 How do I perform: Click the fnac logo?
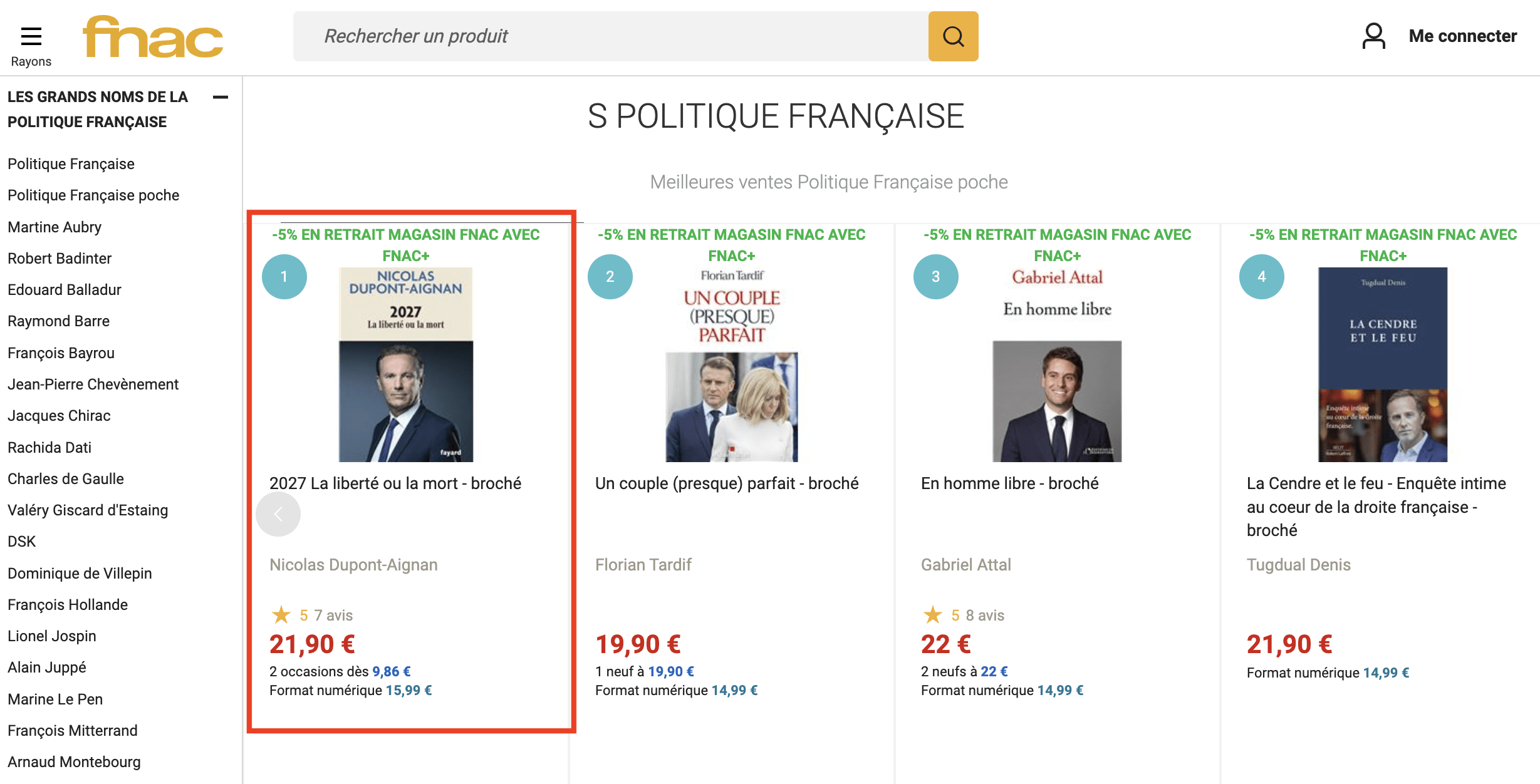coord(153,37)
